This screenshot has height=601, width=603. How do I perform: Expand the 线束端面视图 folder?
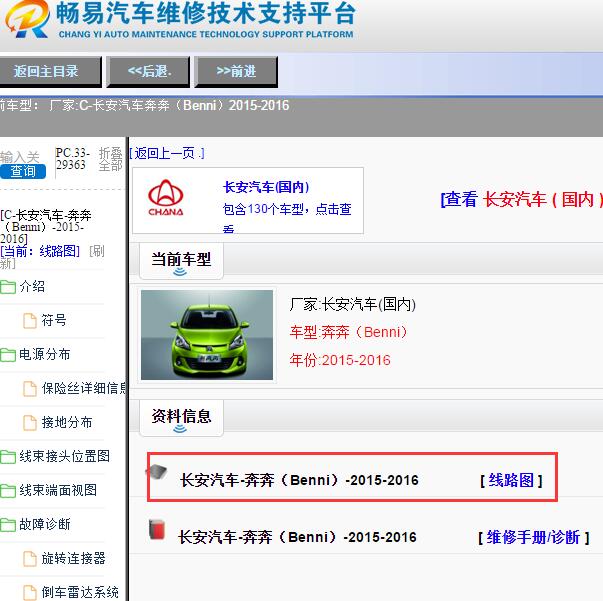pyautogui.click(x=58, y=490)
